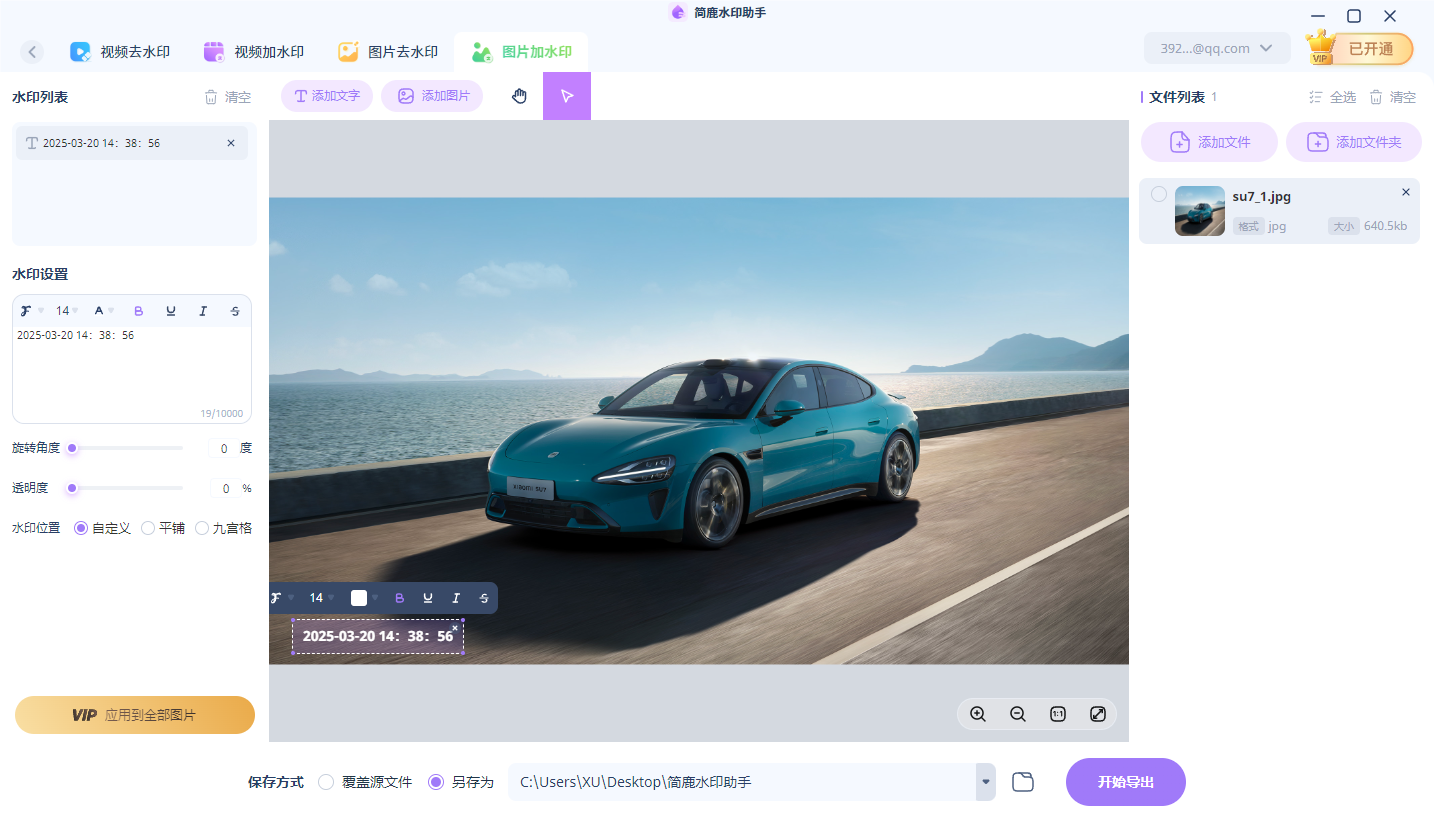
Task: Open font size dropdown on canvas toolbar
Action: coord(321,598)
